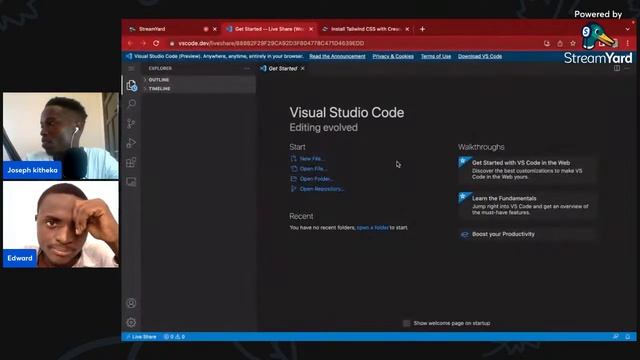Open the Run and Debug view
The image size is (640, 360).
point(131,143)
